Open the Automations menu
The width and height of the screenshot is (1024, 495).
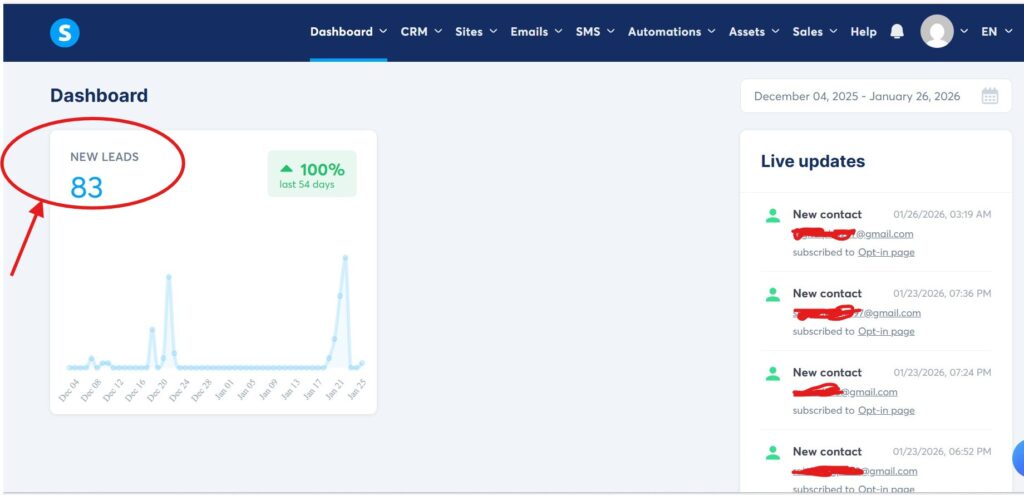click(x=671, y=32)
